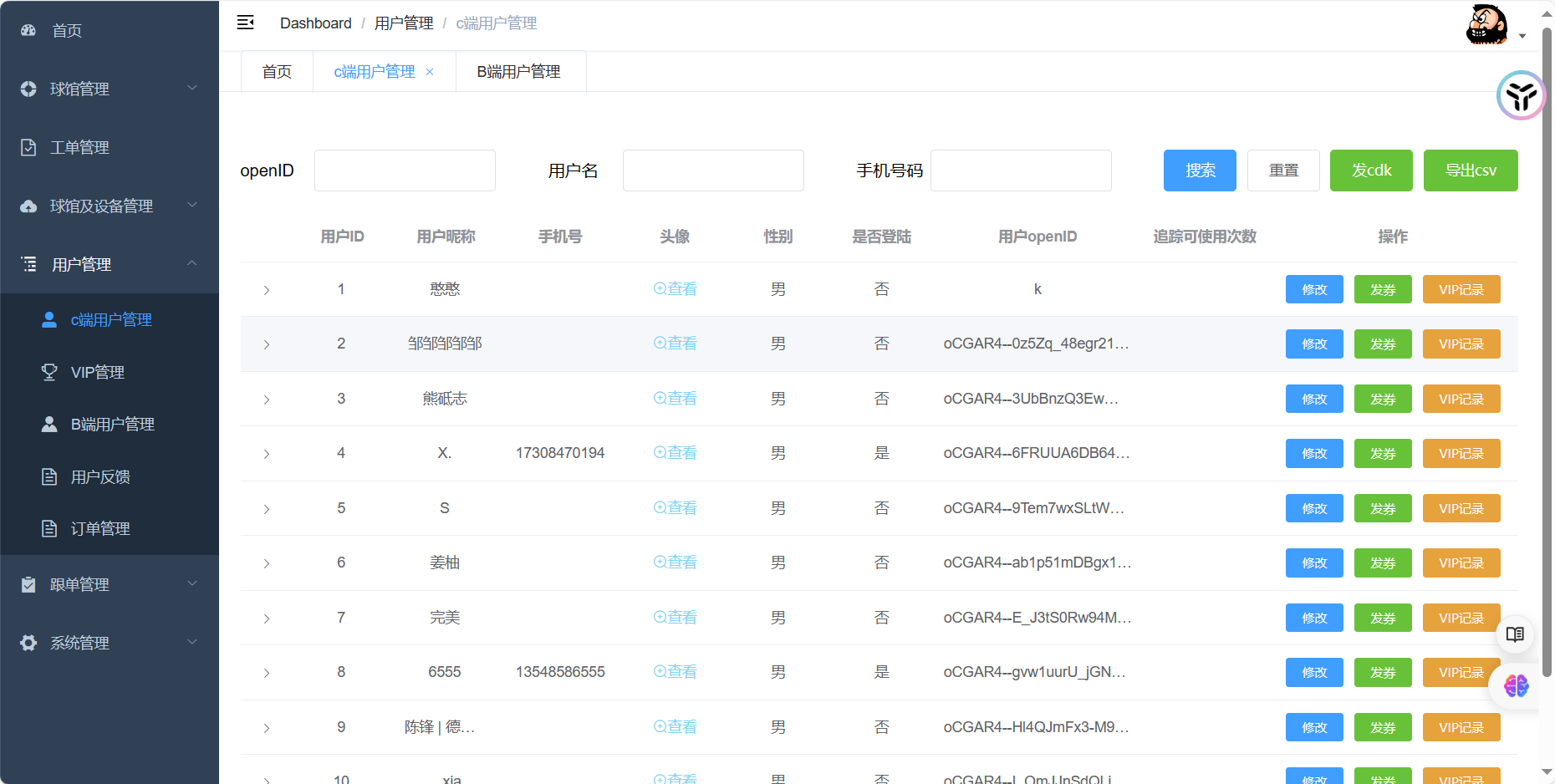Screen dimensions: 1555x784
Task: Click the page vertical scrollbar
Action: [1547, 351]
